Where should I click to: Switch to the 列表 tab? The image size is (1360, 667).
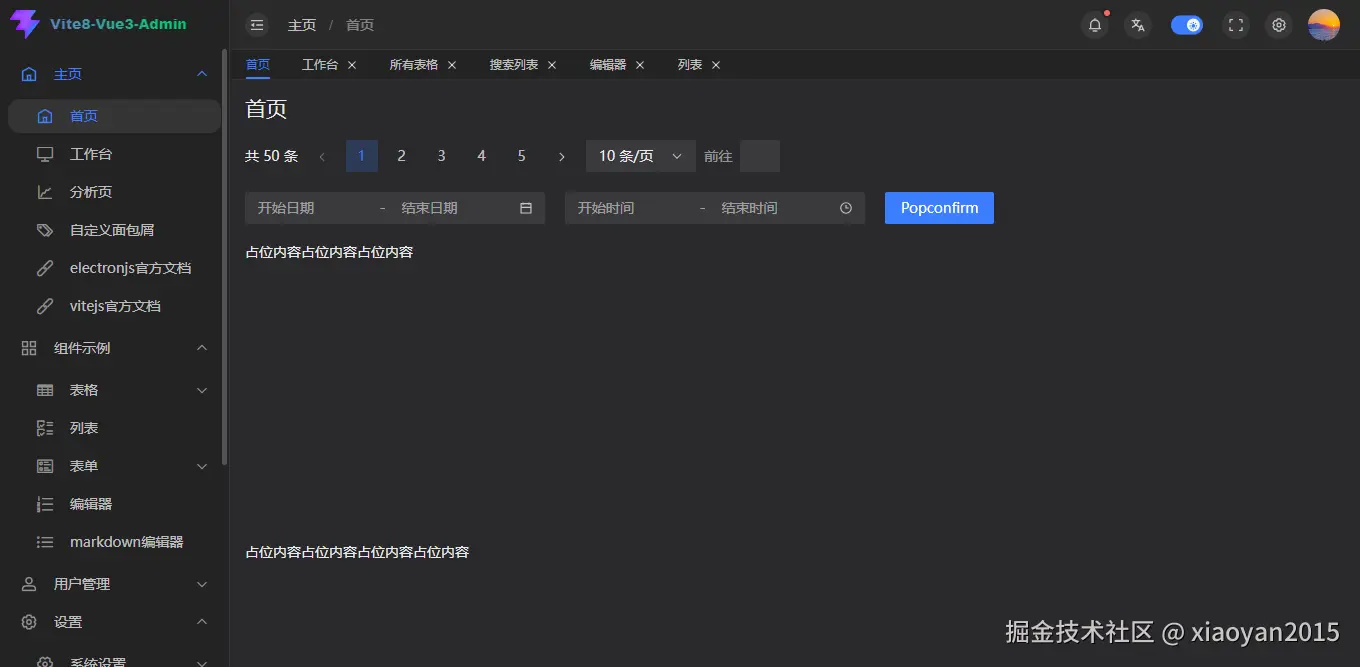click(690, 65)
